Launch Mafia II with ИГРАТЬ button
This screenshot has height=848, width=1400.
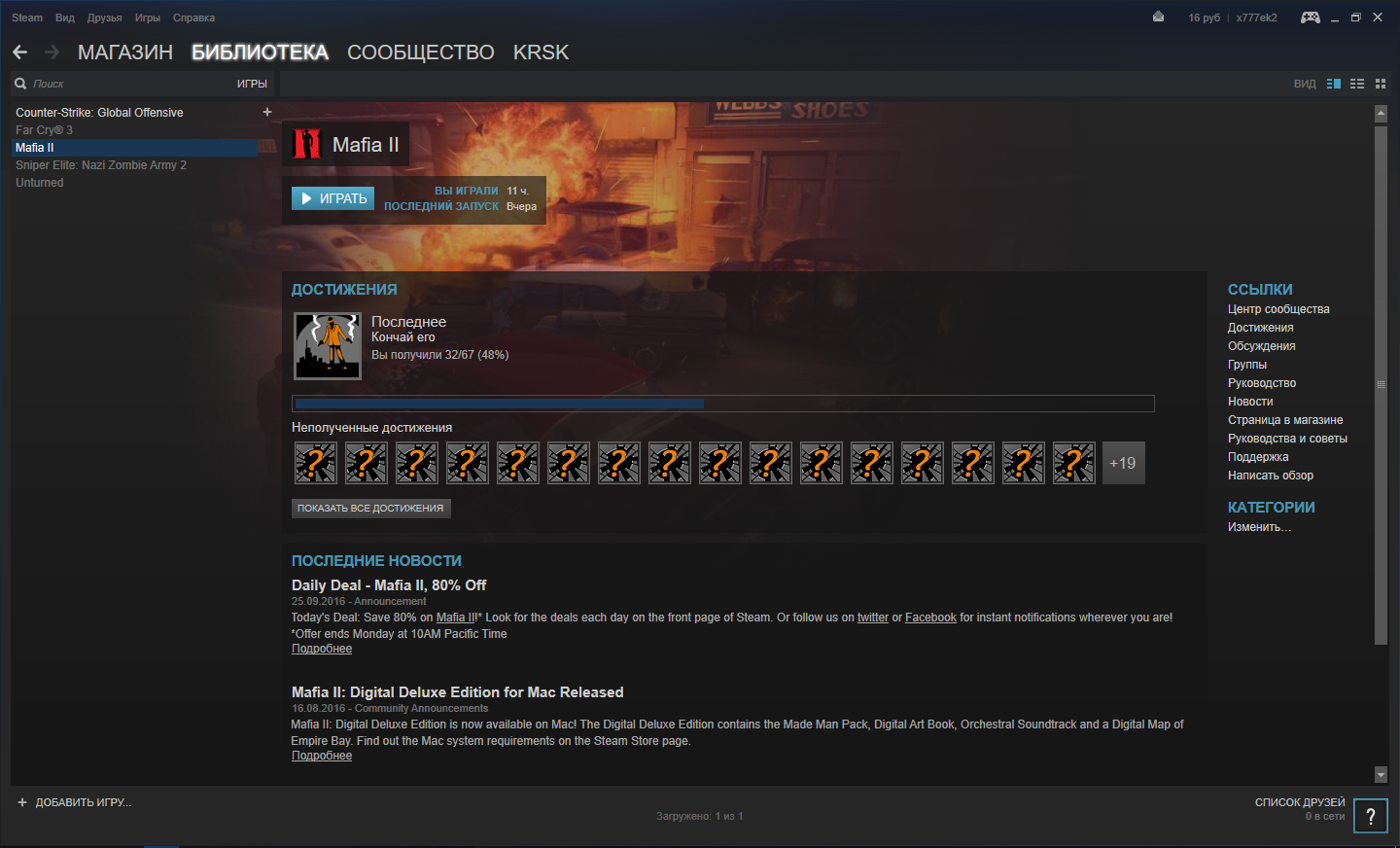coord(332,198)
